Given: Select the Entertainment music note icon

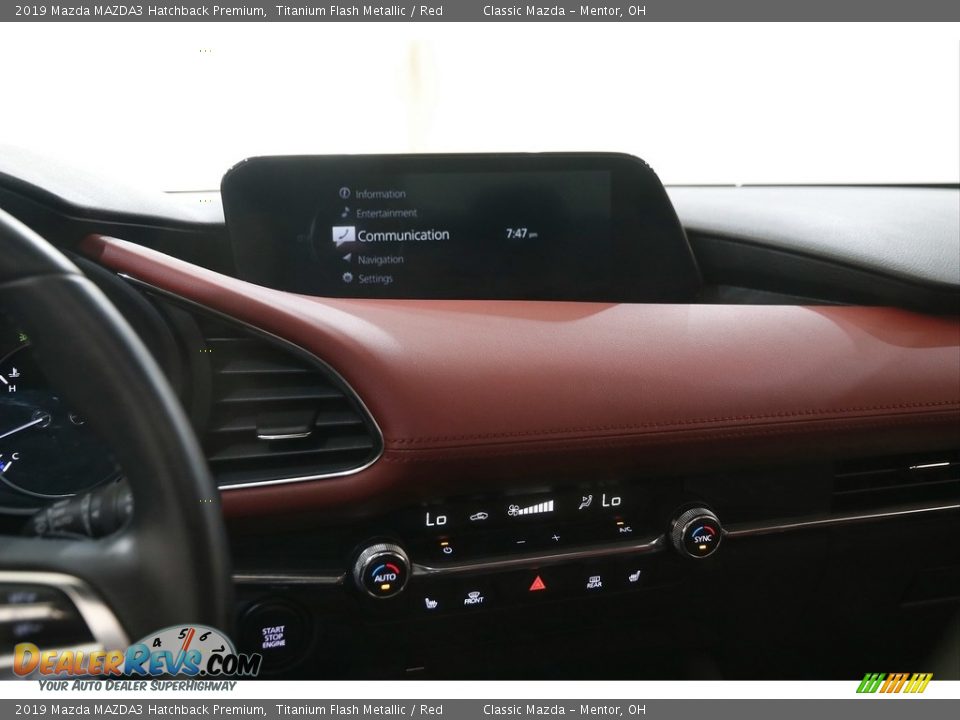Looking at the screenshot, I should [346, 211].
